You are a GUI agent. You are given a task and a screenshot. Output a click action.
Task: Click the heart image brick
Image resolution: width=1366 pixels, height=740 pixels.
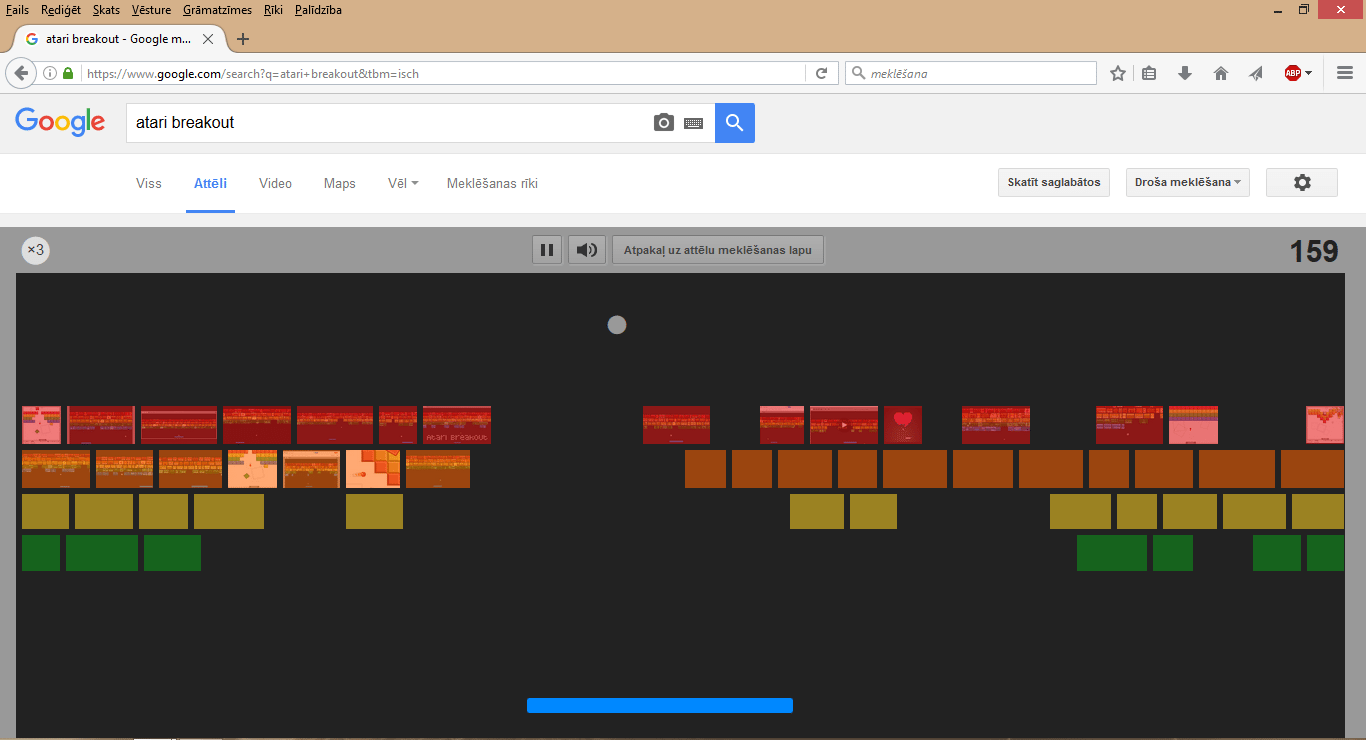point(903,425)
